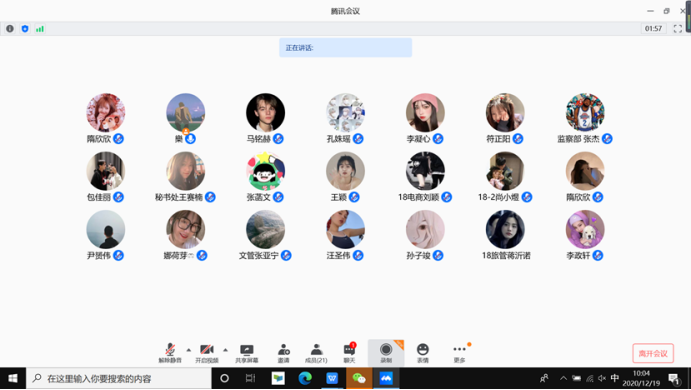691x390 pixels.
Task: Select 李政轩's avatar
Action: tap(585, 230)
